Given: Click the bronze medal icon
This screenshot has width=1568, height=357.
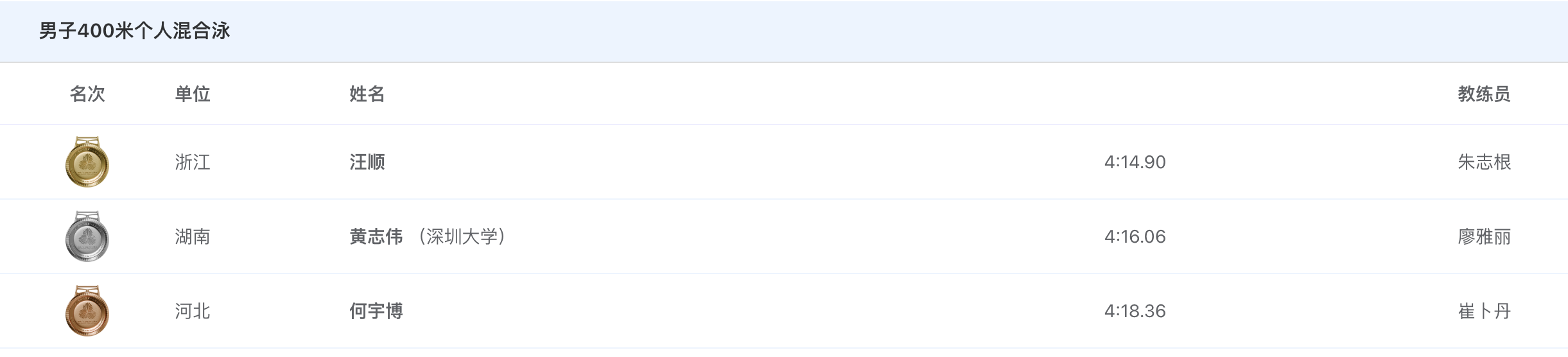Looking at the screenshot, I should pyautogui.click(x=87, y=311).
